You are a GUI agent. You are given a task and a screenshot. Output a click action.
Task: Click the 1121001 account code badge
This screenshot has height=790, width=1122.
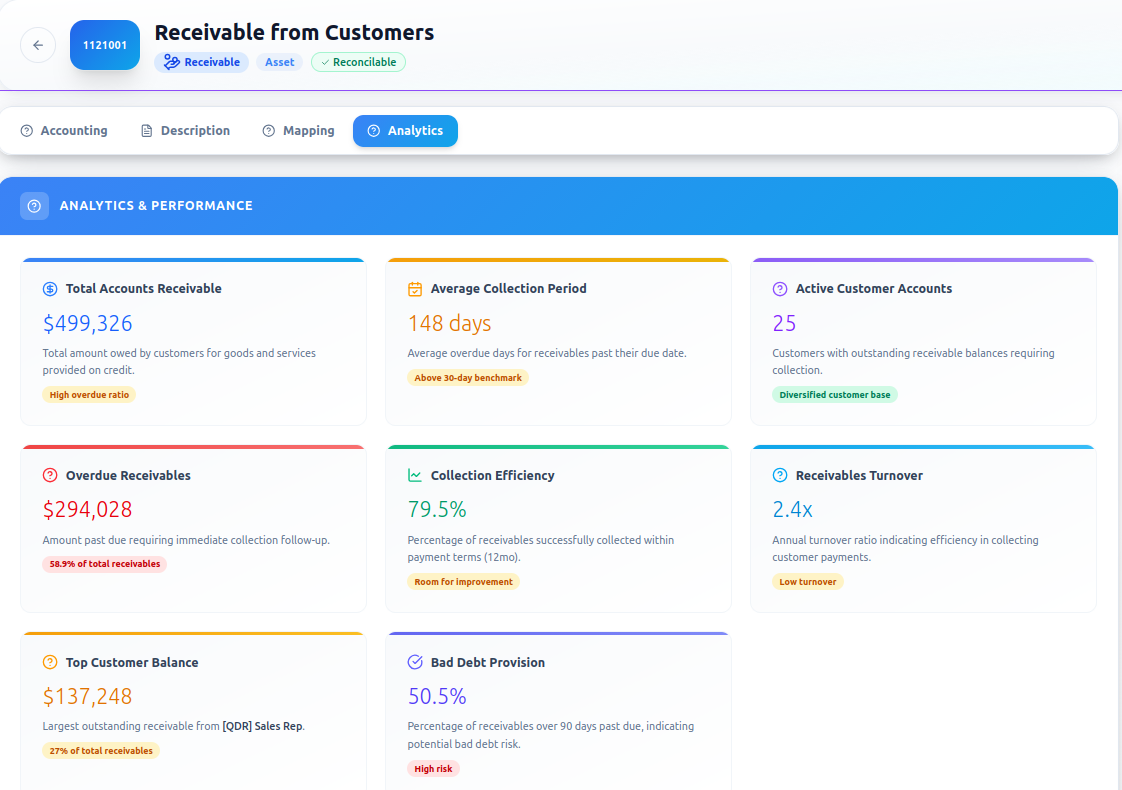pyautogui.click(x=104, y=45)
